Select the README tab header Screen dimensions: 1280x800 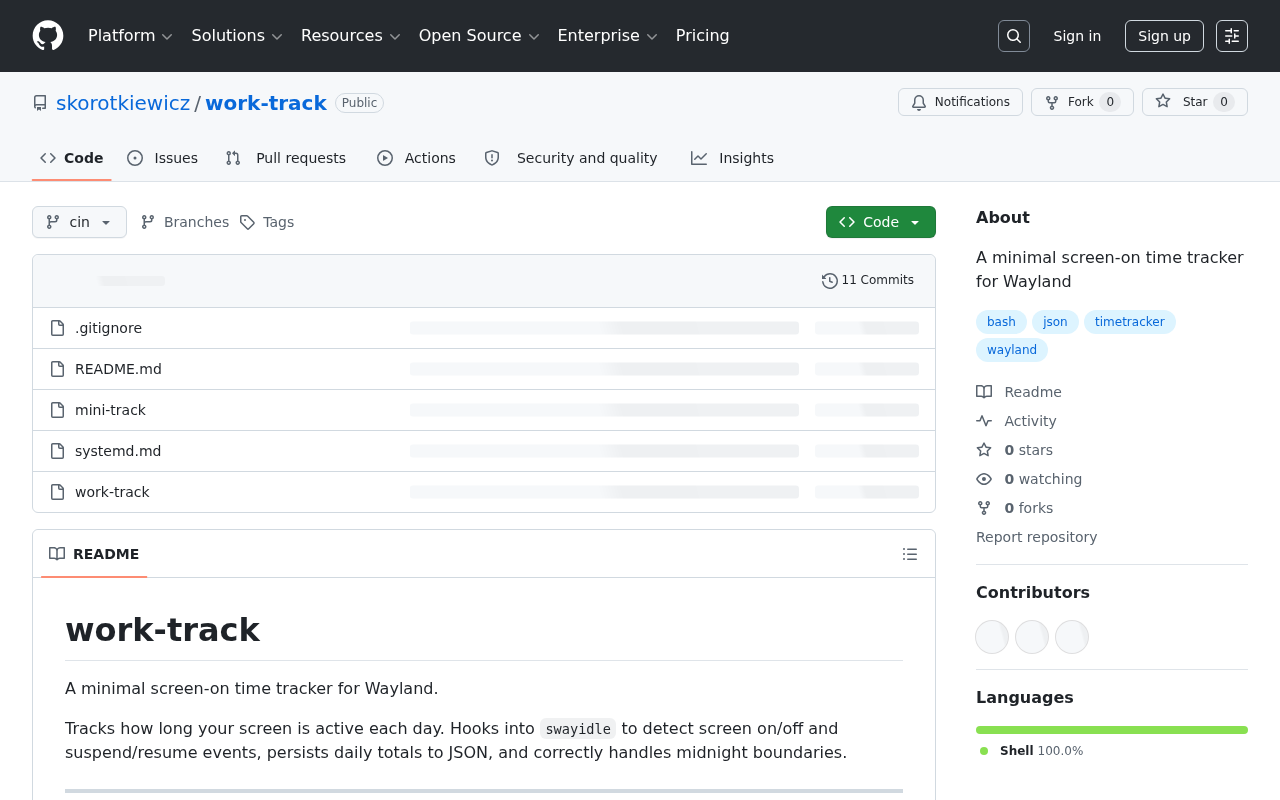94,554
